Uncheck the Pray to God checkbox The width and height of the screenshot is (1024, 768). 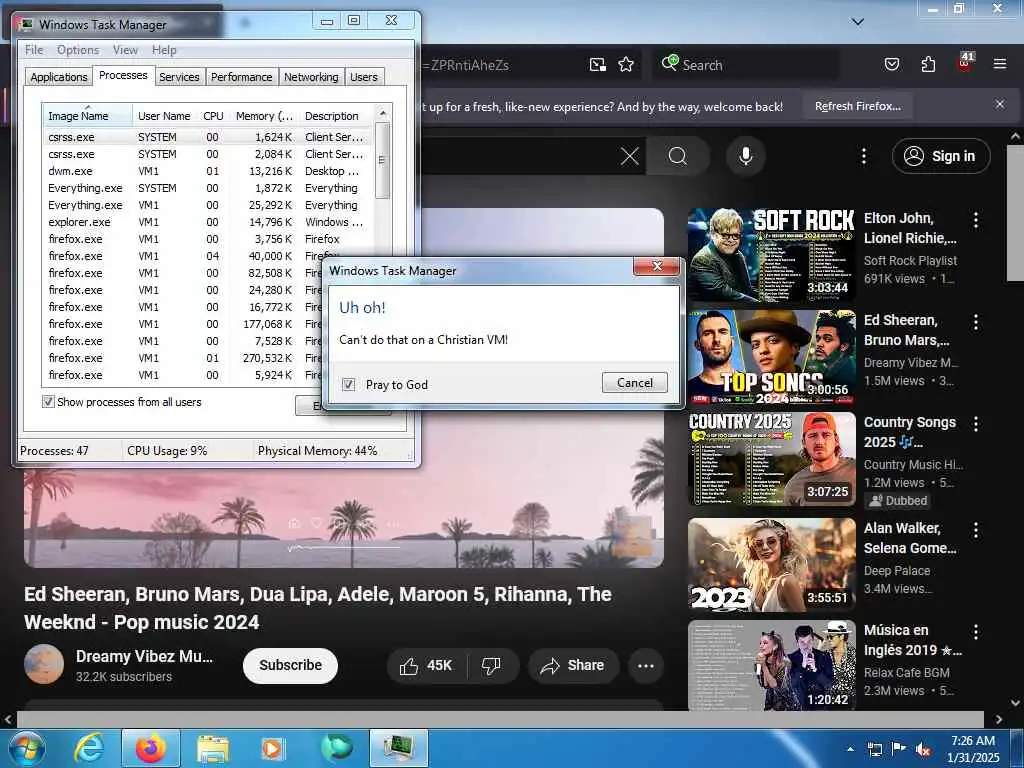pos(349,385)
